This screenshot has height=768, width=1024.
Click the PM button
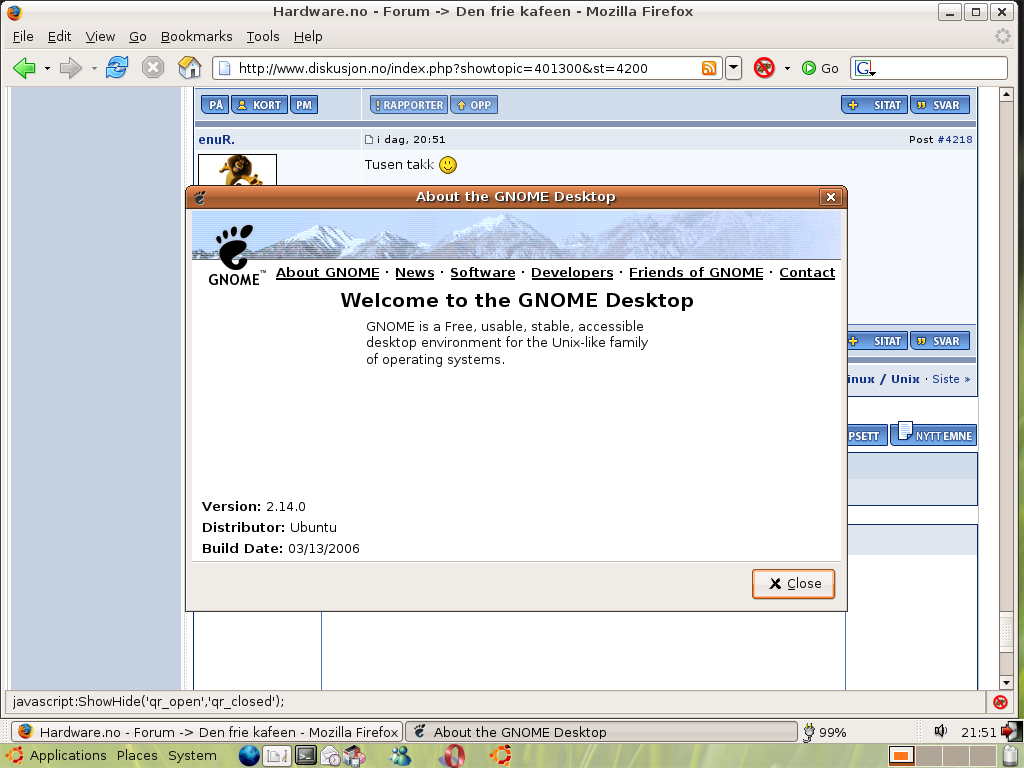coord(304,104)
